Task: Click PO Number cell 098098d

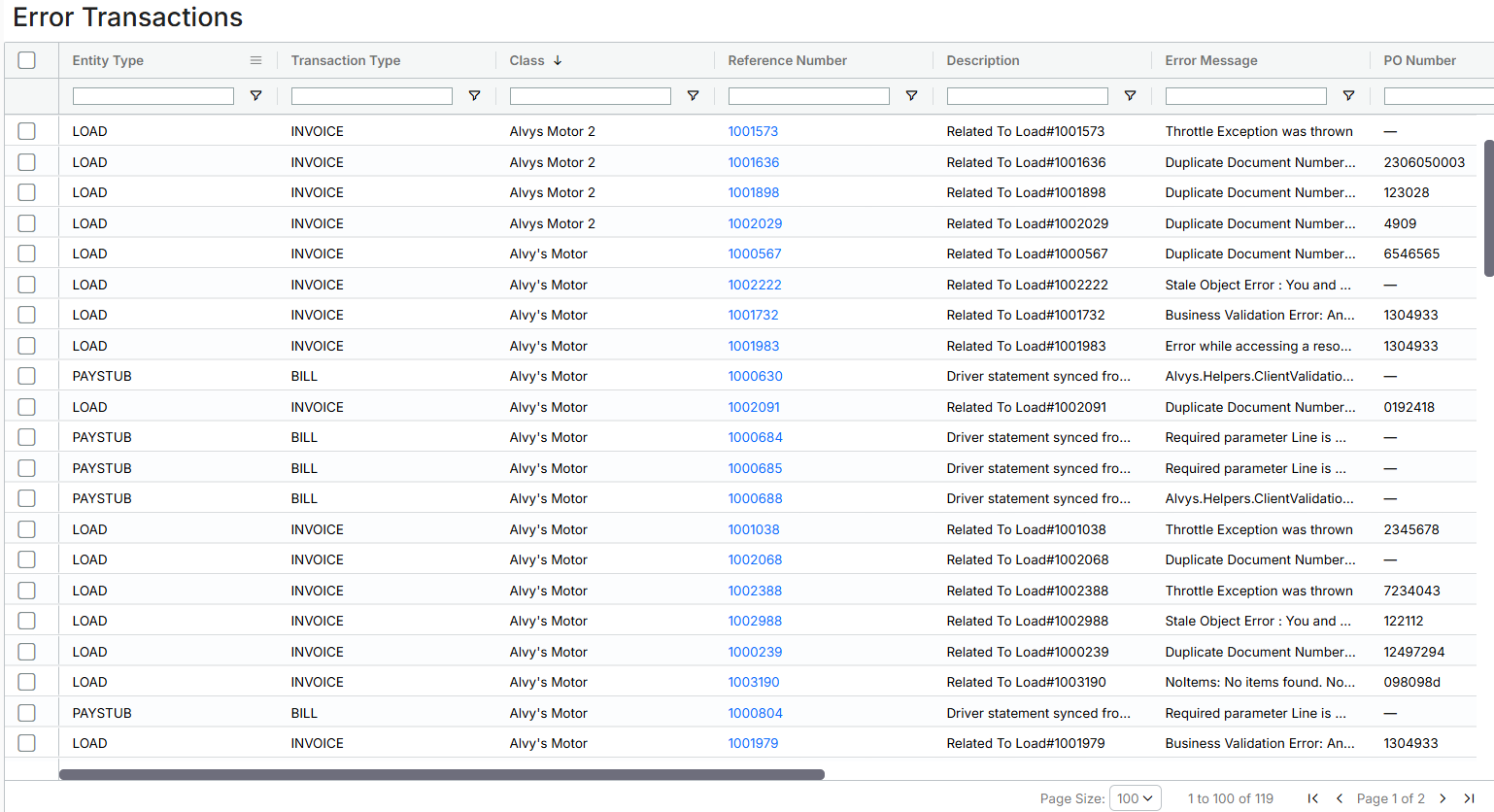Action: [1412, 682]
